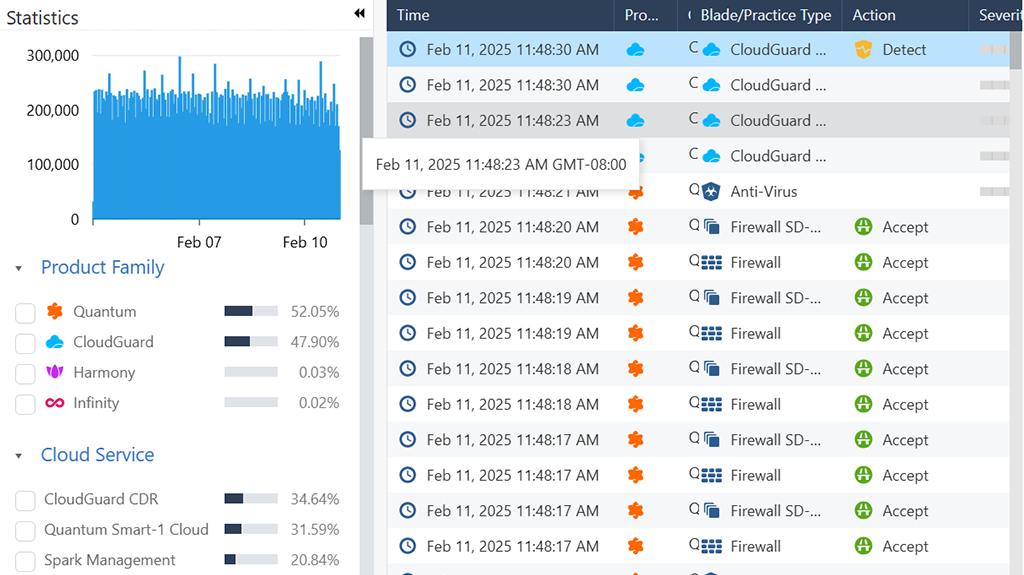Click Feb 10 label on chart axis

(305, 242)
